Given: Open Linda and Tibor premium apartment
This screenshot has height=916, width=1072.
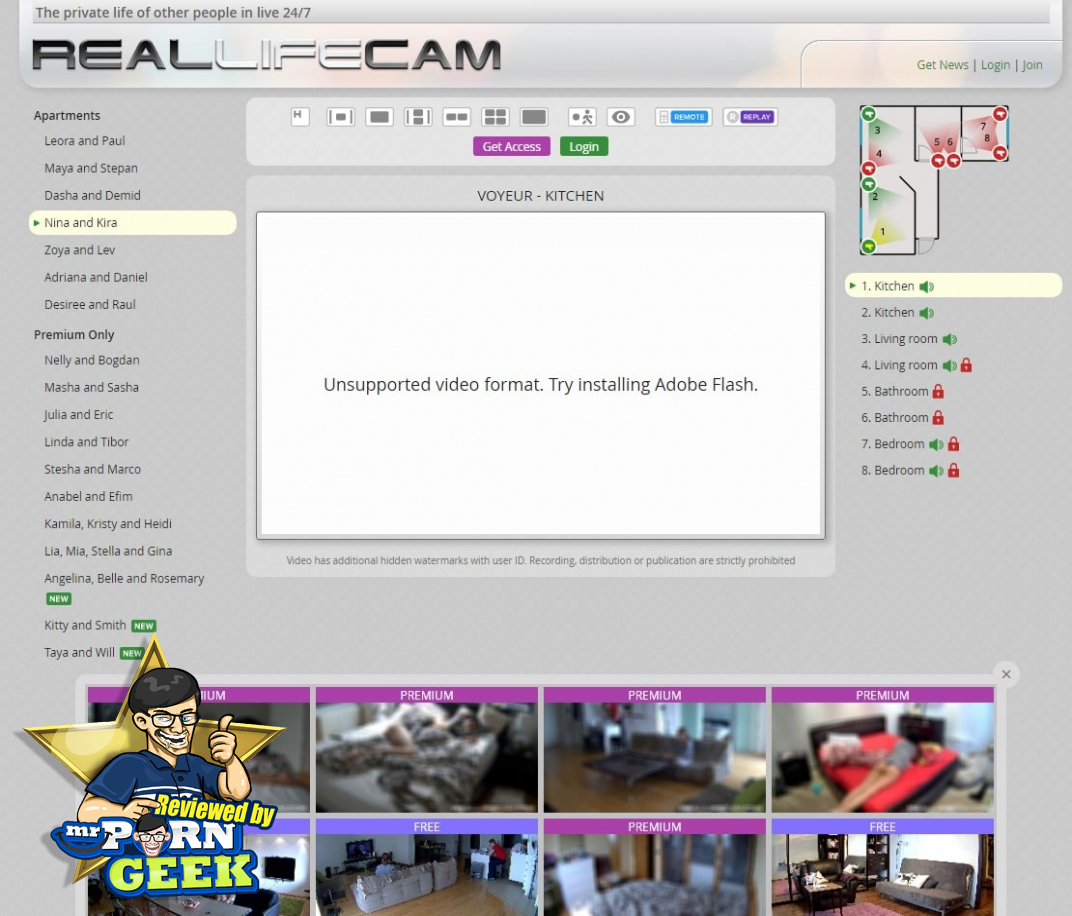Looking at the screenshot, I should pos(86,442).
